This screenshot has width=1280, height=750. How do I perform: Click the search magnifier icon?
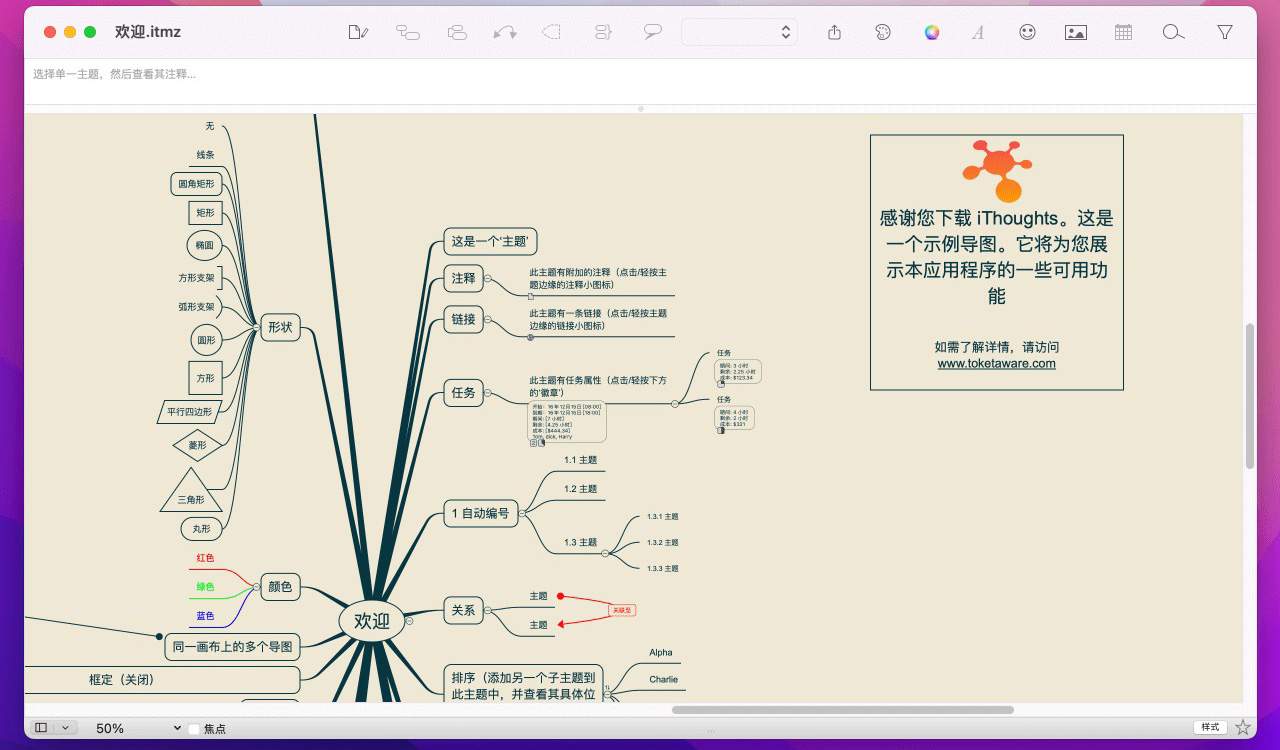point(1173,32)
